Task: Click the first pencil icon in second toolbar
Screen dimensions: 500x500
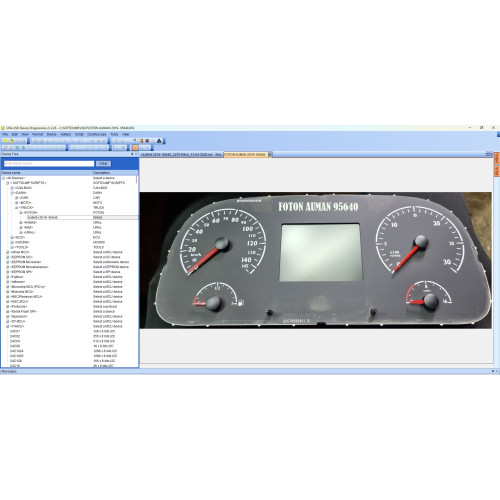Action: tap(5, 147)
